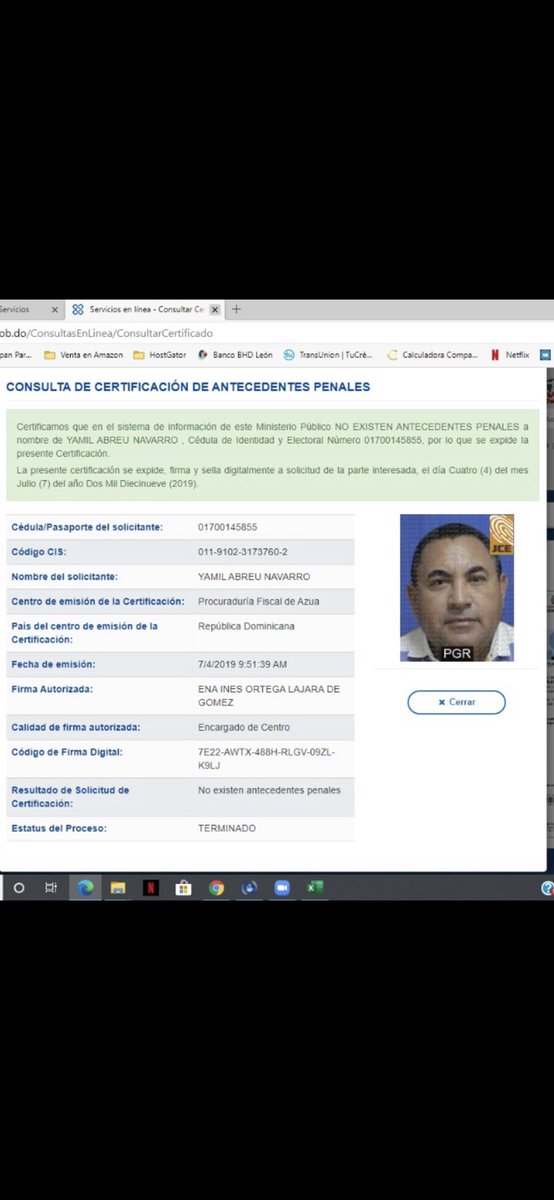The height and width of the screenshot is (1200, 554).
Task: Open Excel from taskbar
Action: point(315,887)
